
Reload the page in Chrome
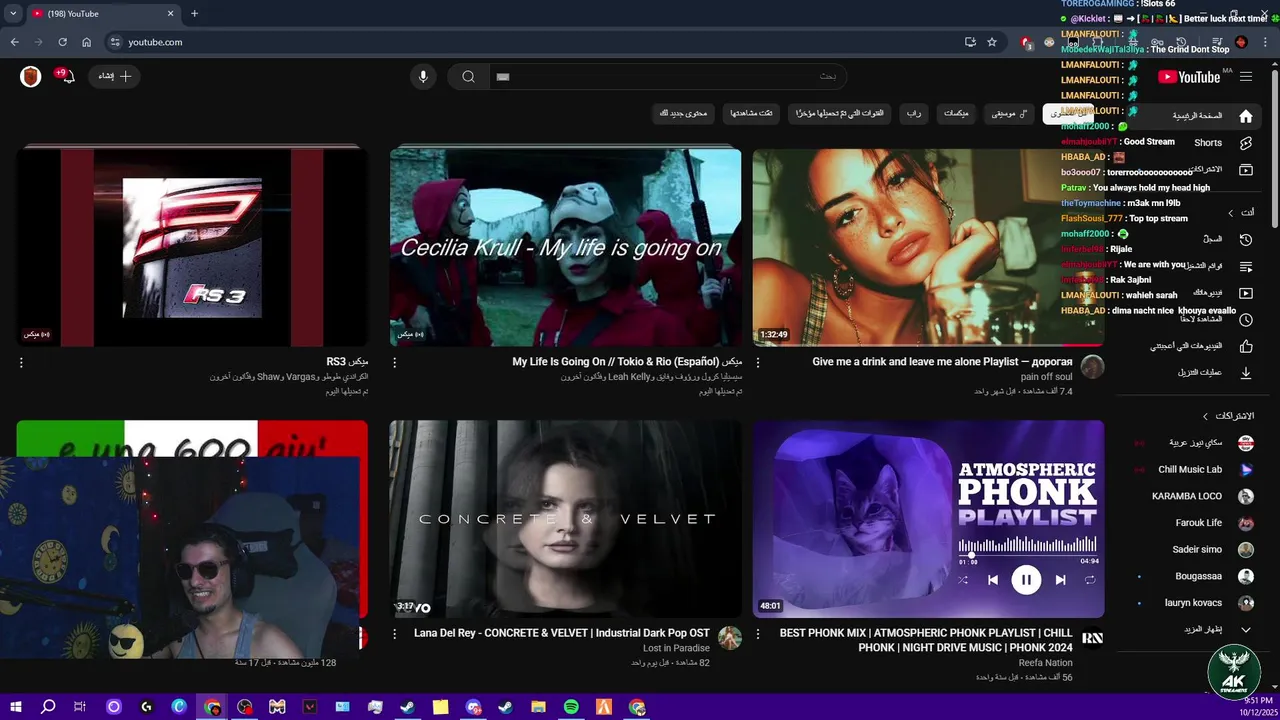click(62, 42)
